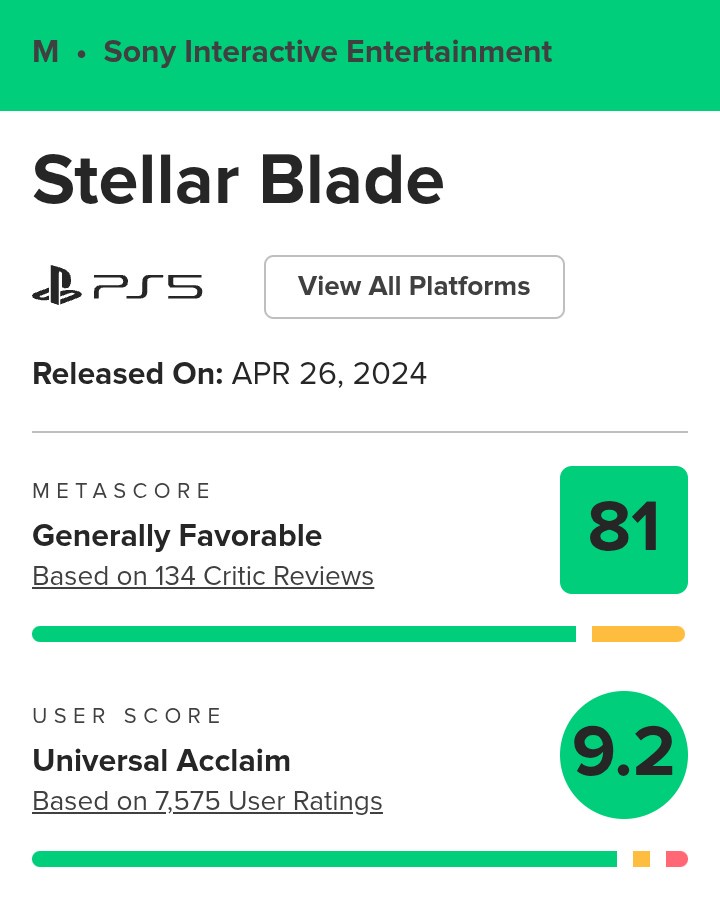The image size is (720, 905).
Task: Click green positive segment of user score bar
Action: tap(324, 859)
